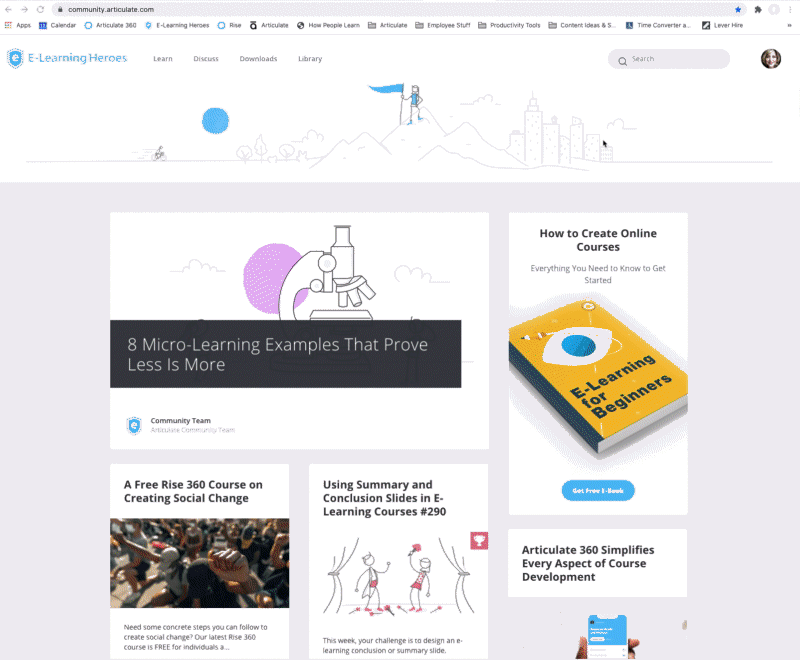Open the 8 Micro-Learning Examples article headline
Screen dimensions: 800x660
pos(278,354)
